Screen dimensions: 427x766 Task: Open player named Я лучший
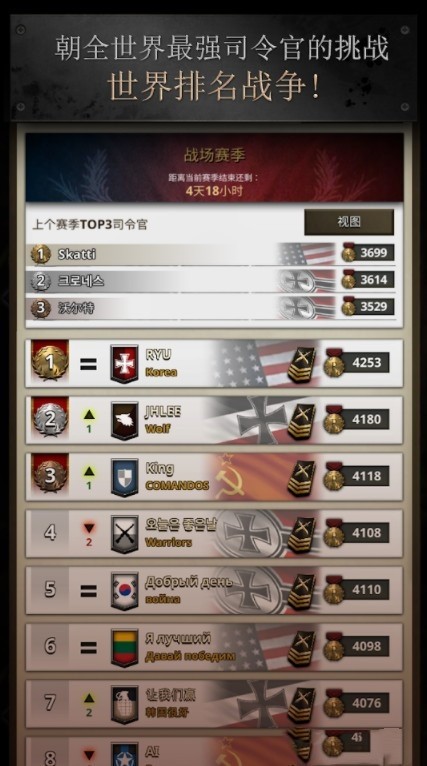click(x=178, y=638)
